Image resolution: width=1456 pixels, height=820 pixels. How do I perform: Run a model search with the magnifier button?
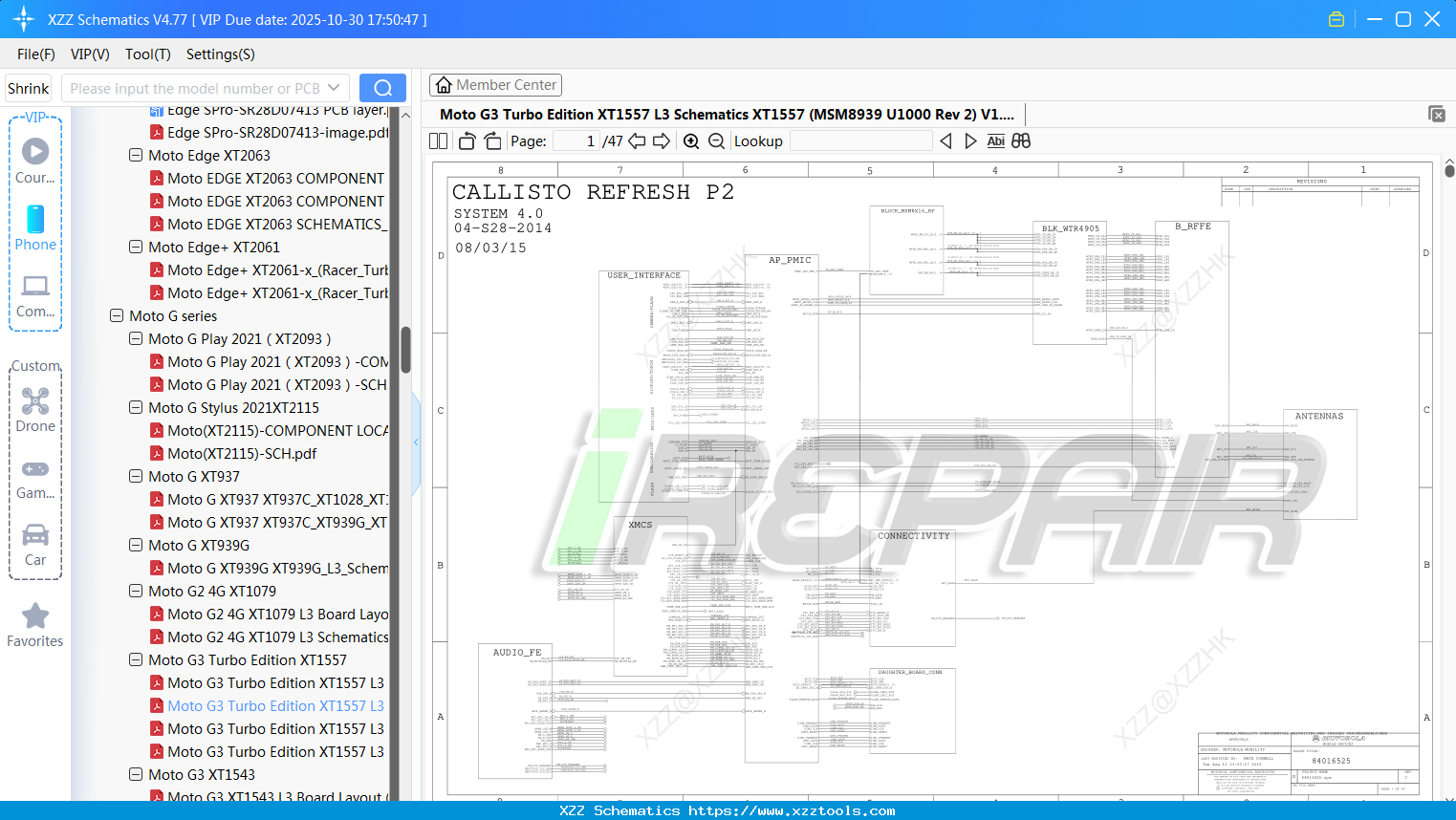click(382, 87)
